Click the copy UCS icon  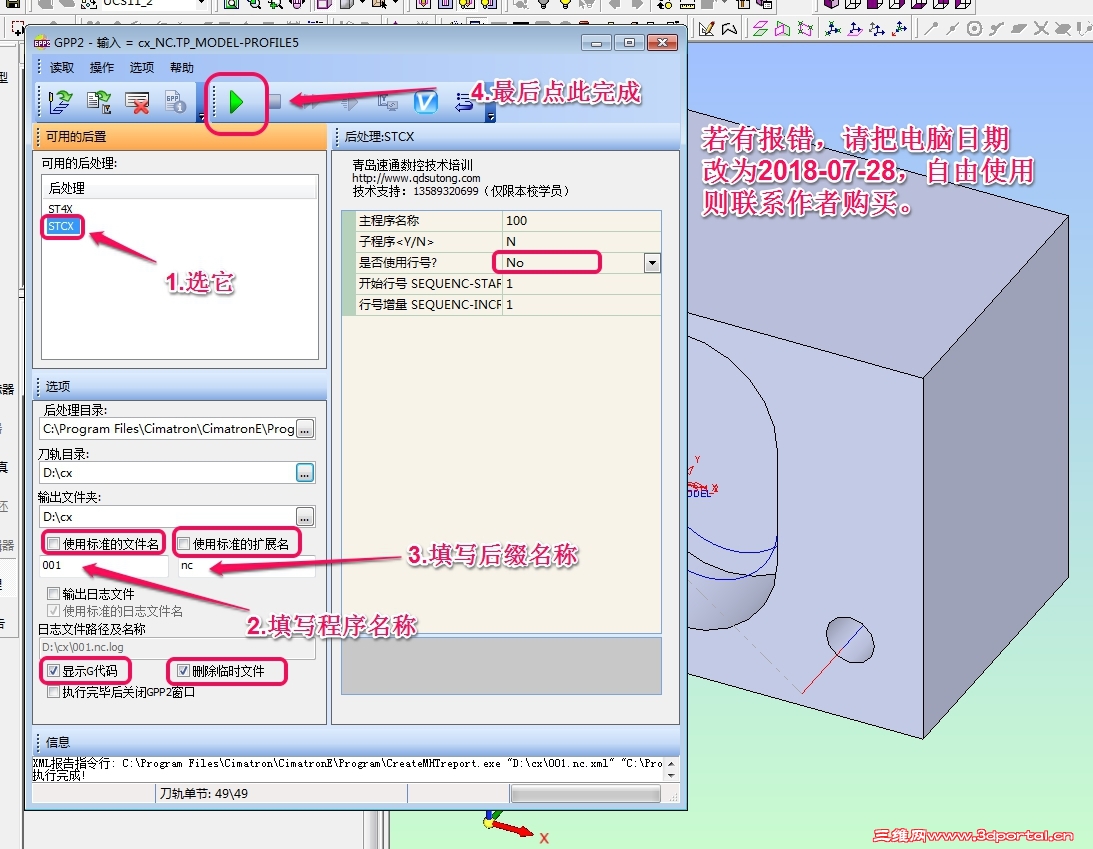click(x=877, y=29)
